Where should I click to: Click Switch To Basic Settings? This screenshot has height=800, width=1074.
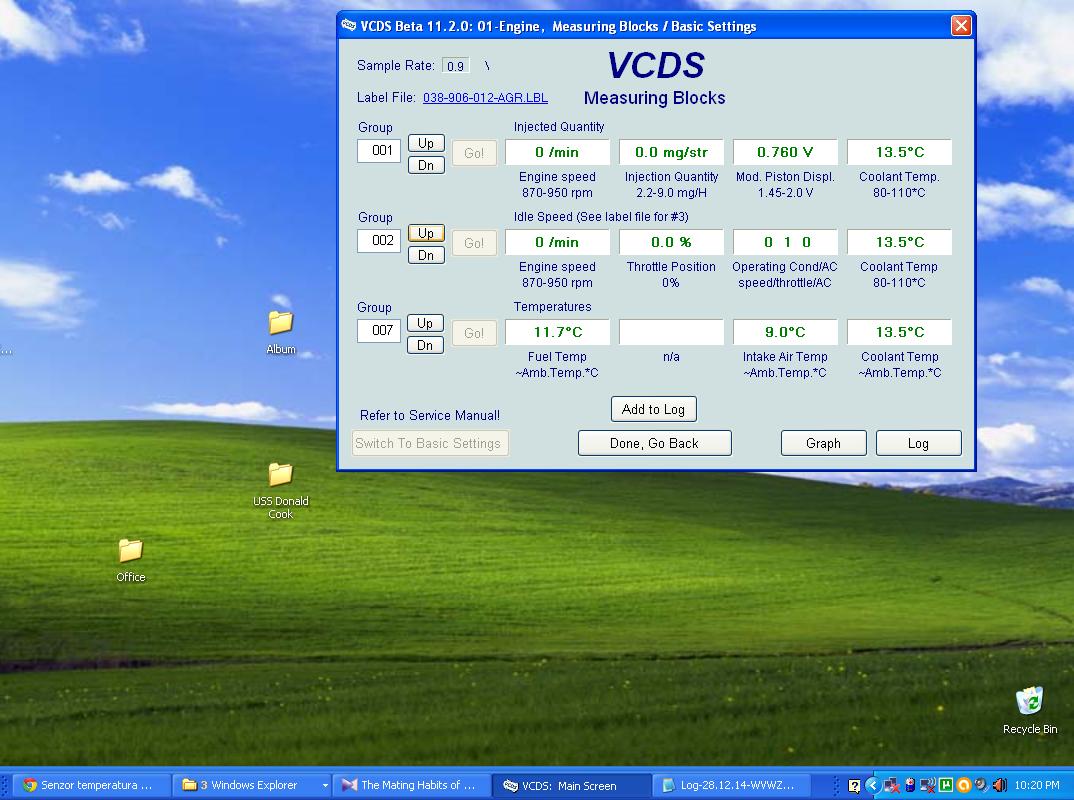pos(430,443)
